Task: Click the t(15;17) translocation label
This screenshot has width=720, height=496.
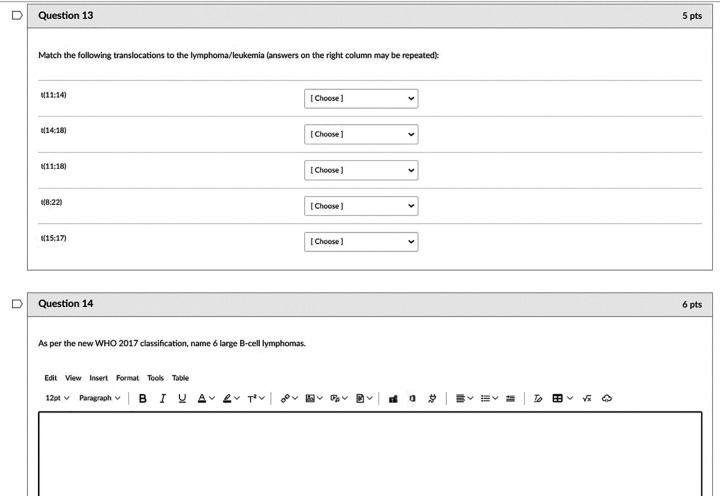Action: (x=54, y=238)
